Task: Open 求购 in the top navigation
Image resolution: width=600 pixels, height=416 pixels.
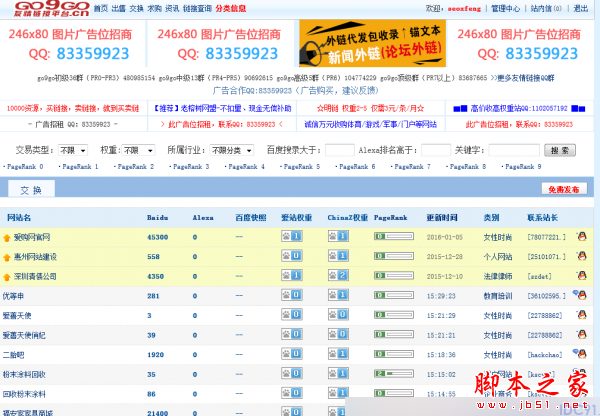Action: pos(155,8)
